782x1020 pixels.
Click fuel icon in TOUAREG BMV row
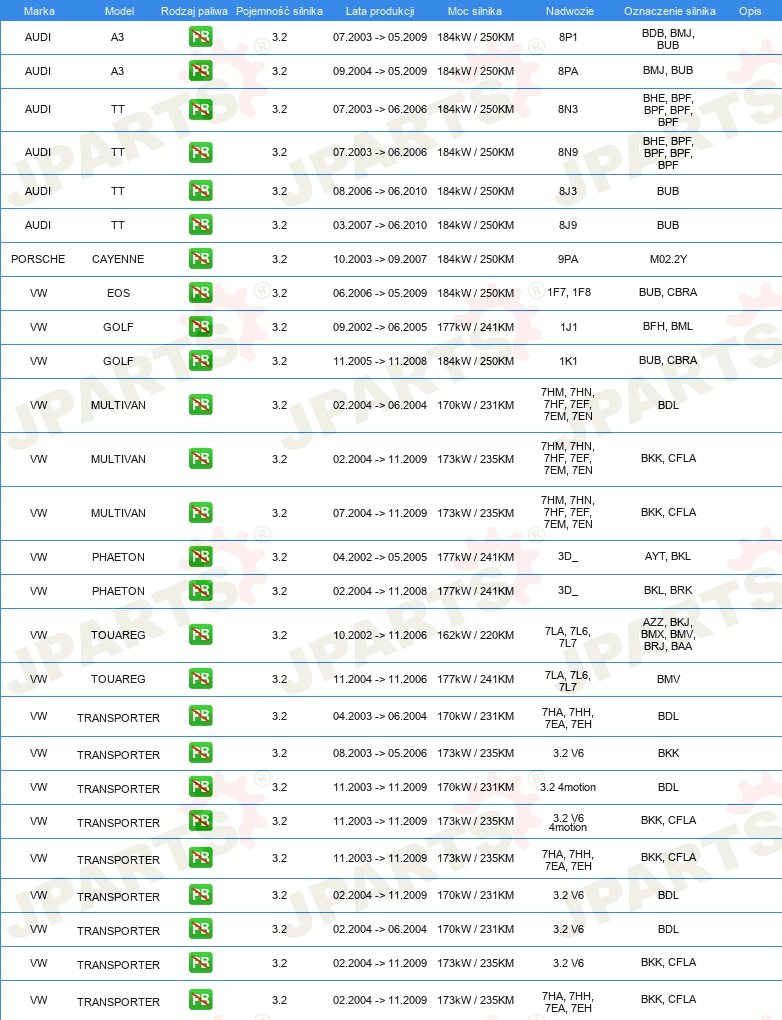point(200,678)
